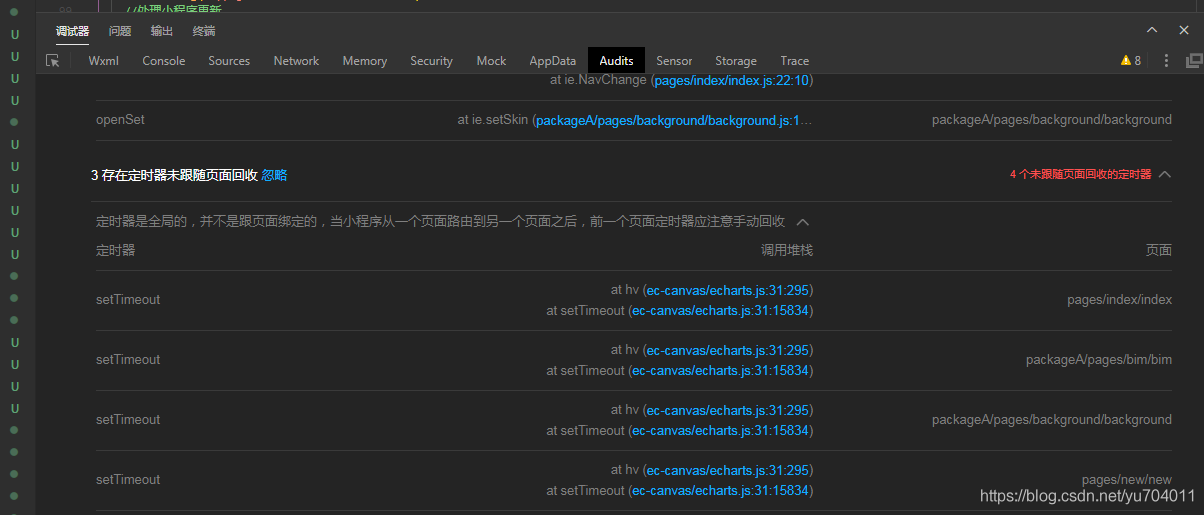The height and width of the screenshot is (515, 1204).
Task: Open pages/index/index.js:22:10 source link
Action: pos(731,80)
